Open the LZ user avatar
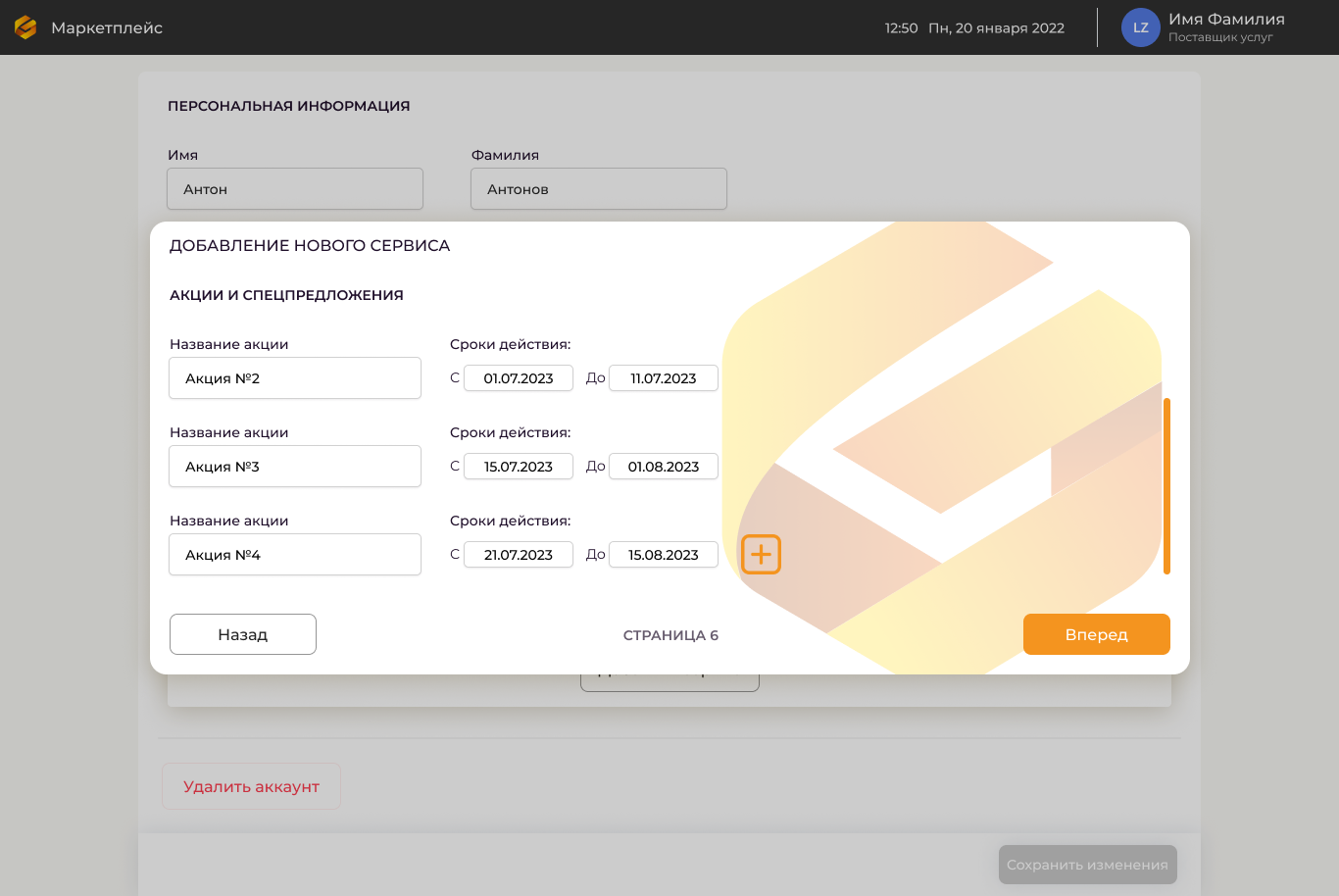 pos(1140,27)
